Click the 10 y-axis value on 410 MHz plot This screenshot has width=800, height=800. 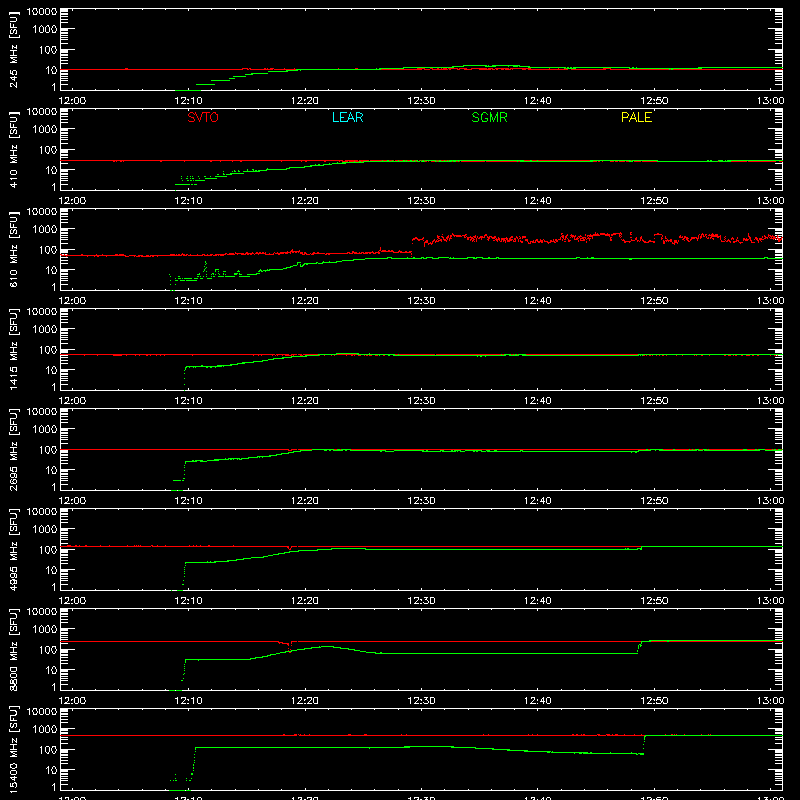coord(51,170)
